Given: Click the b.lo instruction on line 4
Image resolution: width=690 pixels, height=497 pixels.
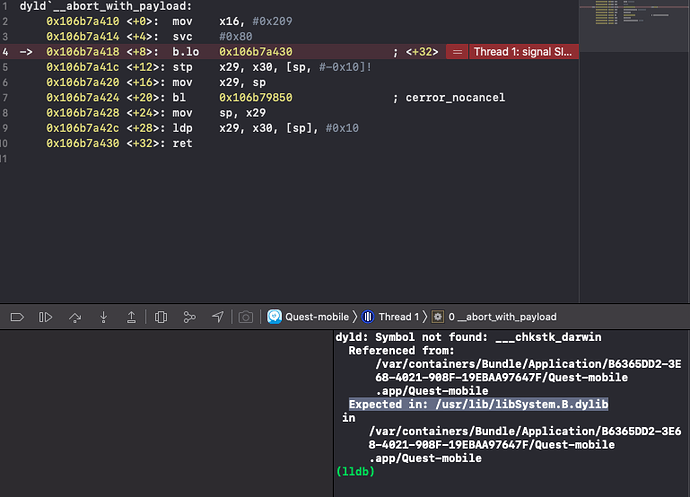Looking at the screenshot, I should pos(185,52).
